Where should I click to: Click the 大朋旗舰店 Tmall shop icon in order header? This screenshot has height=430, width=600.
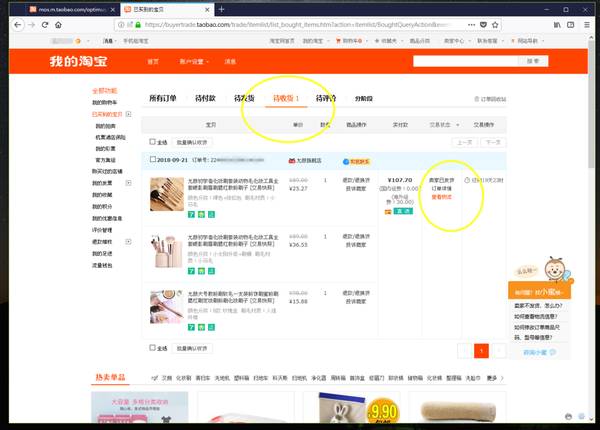(x=292, y=161)
